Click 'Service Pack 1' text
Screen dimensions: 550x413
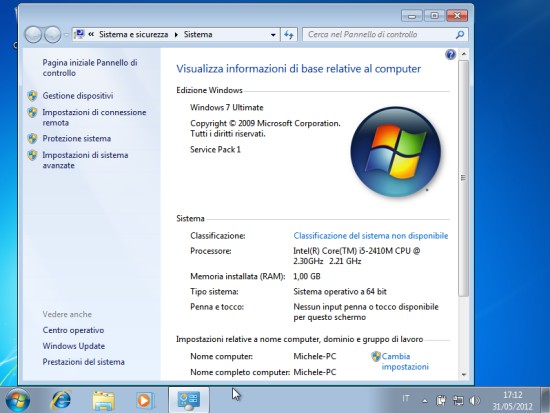click(215, 149)
